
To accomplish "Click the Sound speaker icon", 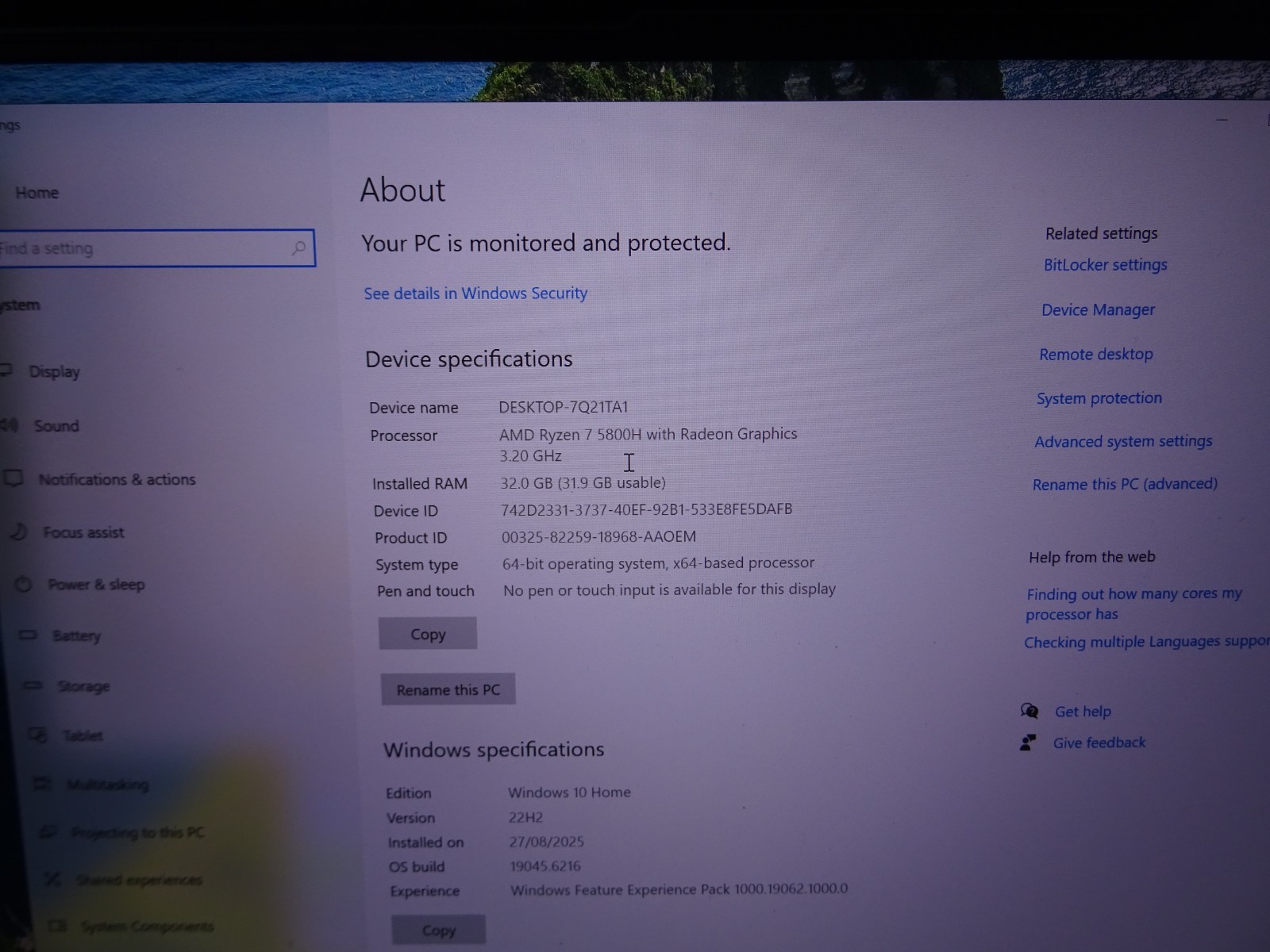I will [x=9, y=425].
